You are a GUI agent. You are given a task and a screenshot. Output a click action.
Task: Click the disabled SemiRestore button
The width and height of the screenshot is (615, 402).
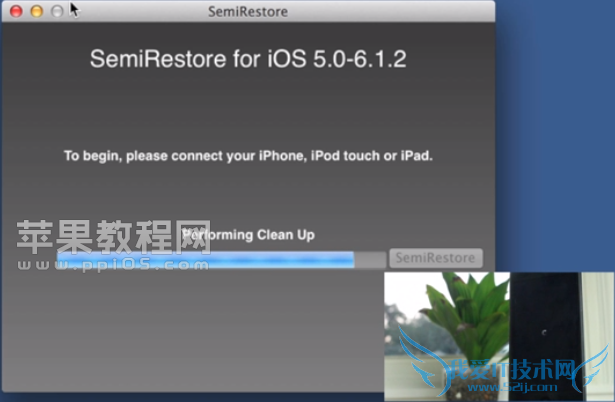(436, 258)
